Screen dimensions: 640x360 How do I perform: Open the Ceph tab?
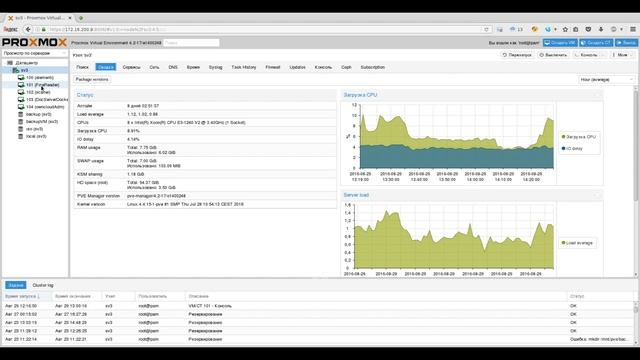(x=346, y=67)
